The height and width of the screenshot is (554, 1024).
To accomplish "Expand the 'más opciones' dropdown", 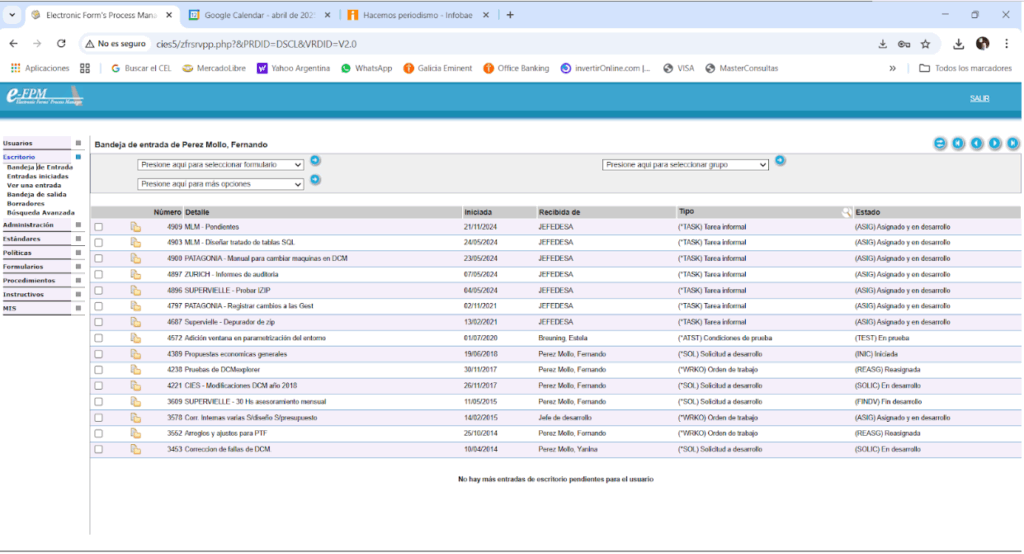I will coord(220,184).
